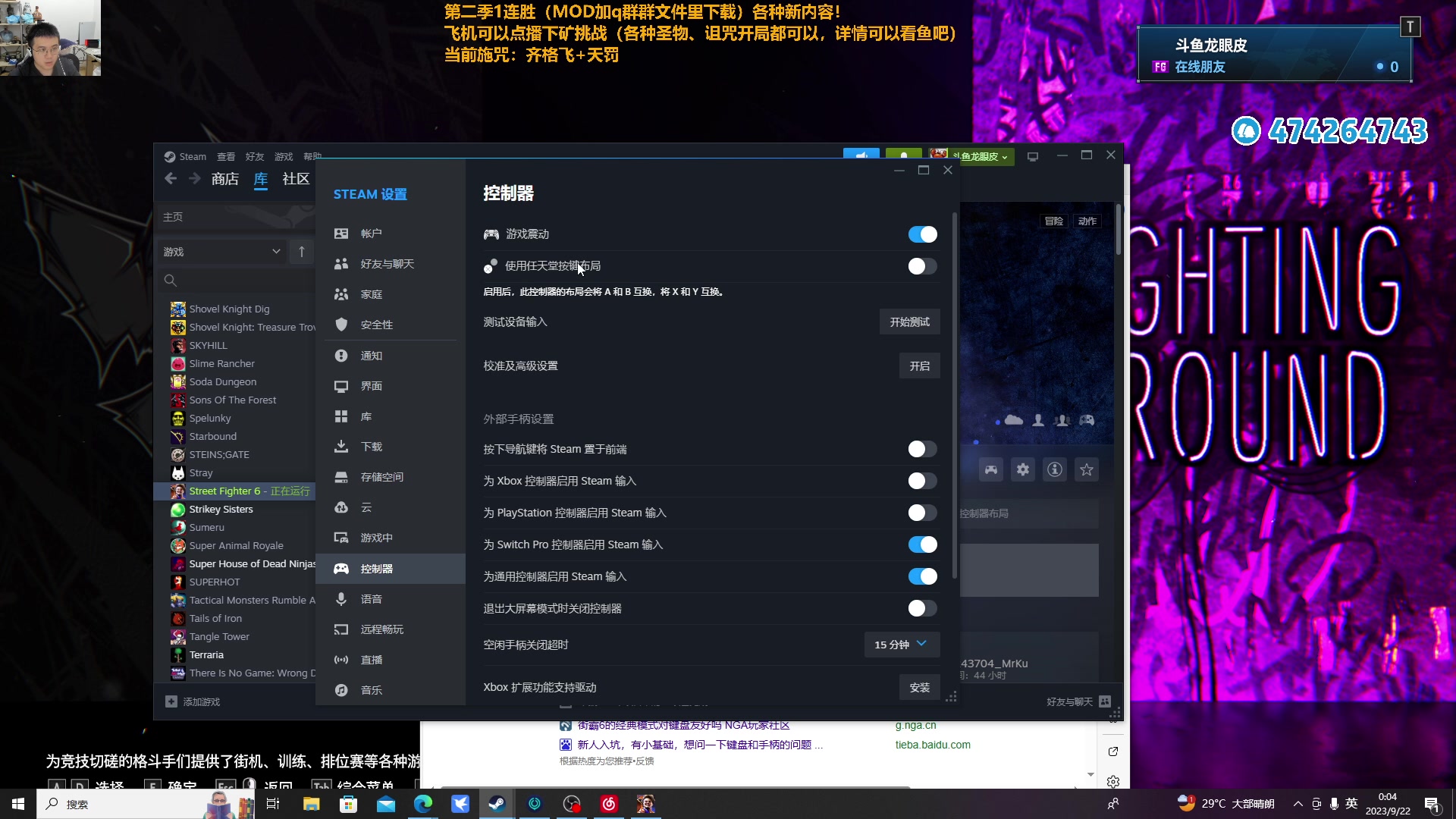This screenshot has height=819, width=1456.
Task: Go to 商店 store tab
Action: coord(225,179)
